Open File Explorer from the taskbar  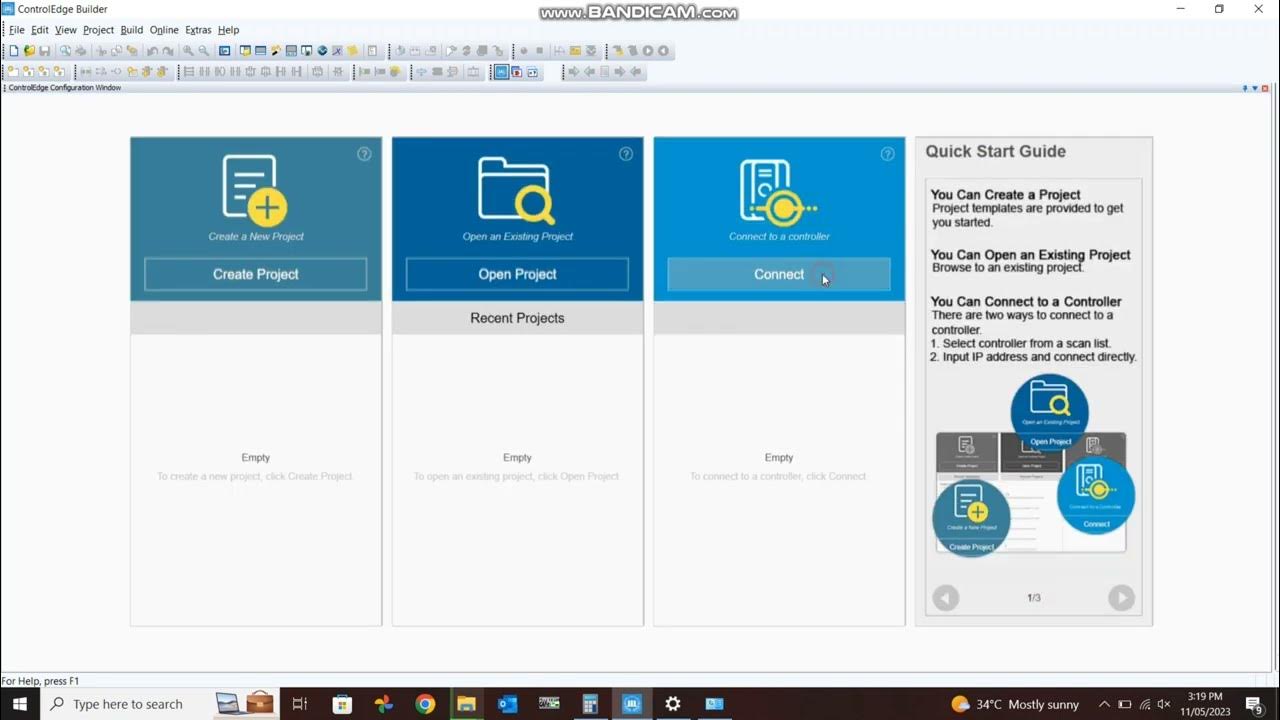(x=466, y=704)
